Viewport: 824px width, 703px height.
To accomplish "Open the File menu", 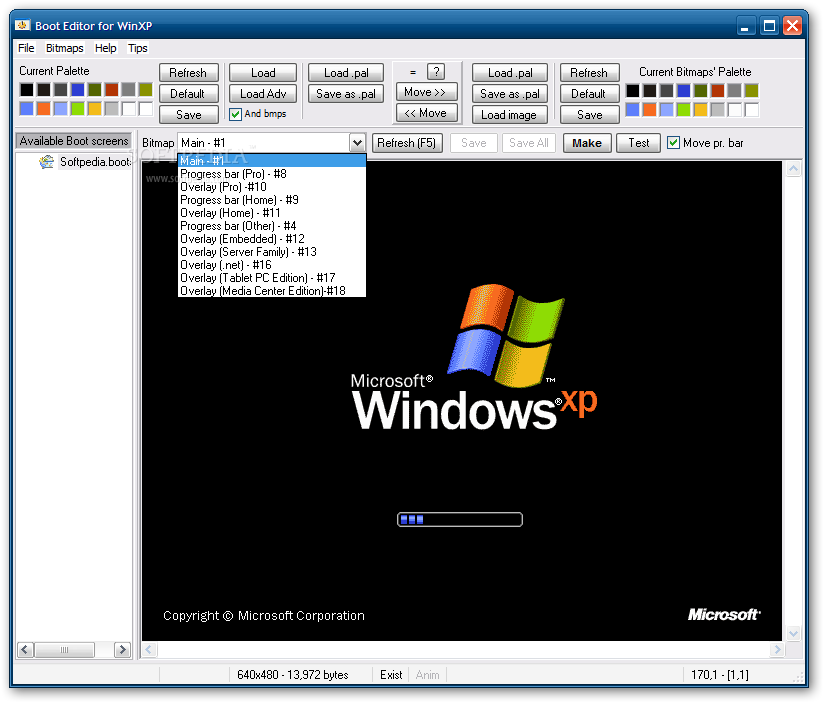I will 26,48.
